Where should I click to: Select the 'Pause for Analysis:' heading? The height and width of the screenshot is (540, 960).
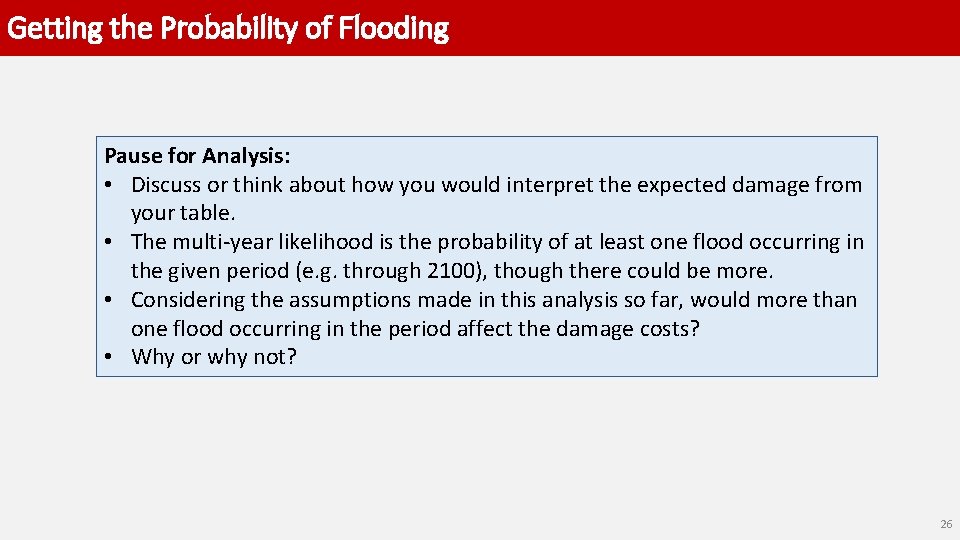(x=198, y=156)
